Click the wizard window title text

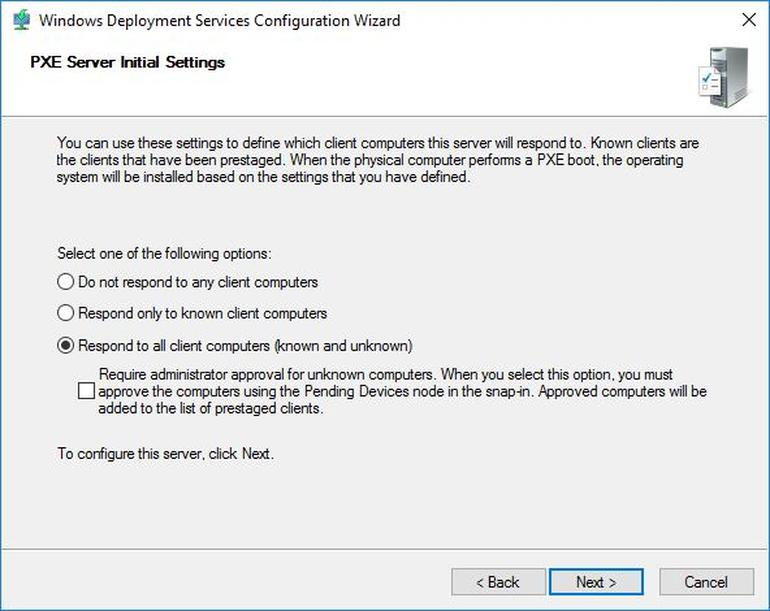(219, 20)
